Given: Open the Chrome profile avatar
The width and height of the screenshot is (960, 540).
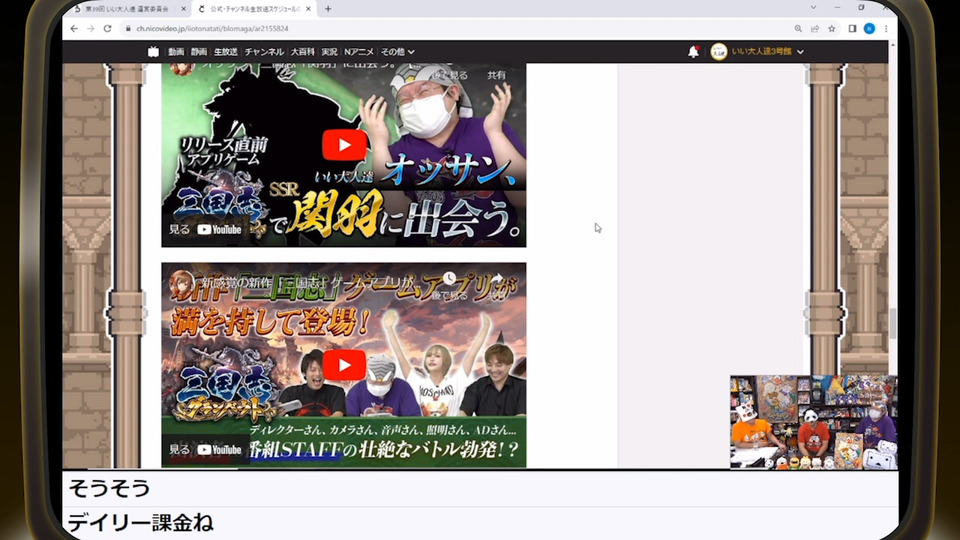Looking at the screenshot, I should [x=869, y=29].
